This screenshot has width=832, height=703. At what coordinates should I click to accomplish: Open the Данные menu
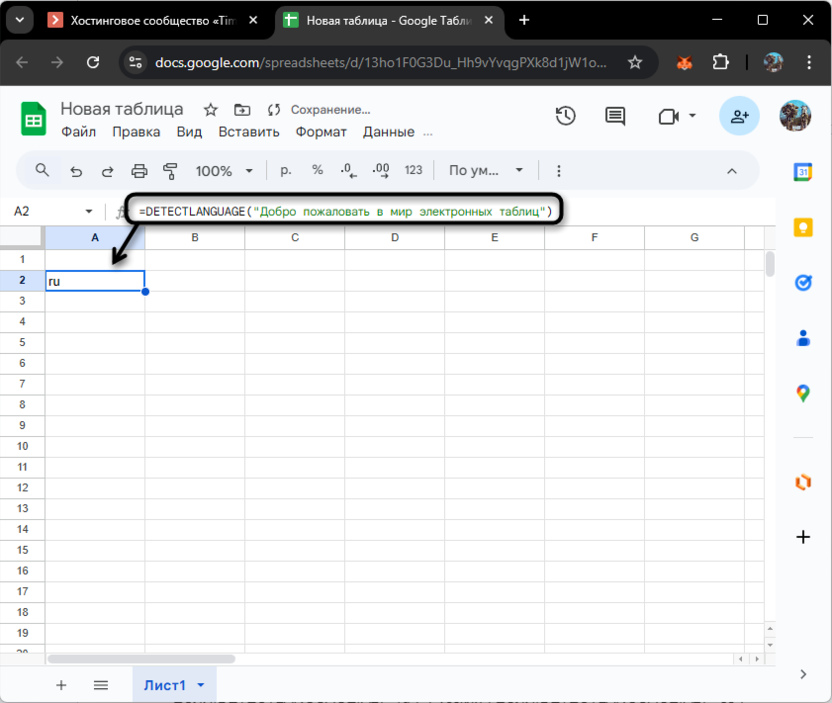point(388,132)
